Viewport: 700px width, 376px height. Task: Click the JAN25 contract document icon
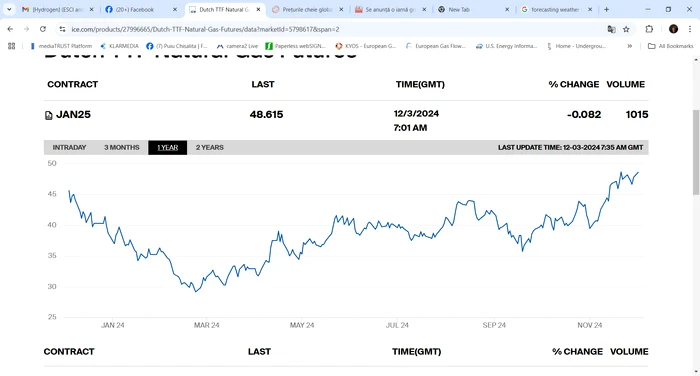pyautogui.click(x=49, y=116)
